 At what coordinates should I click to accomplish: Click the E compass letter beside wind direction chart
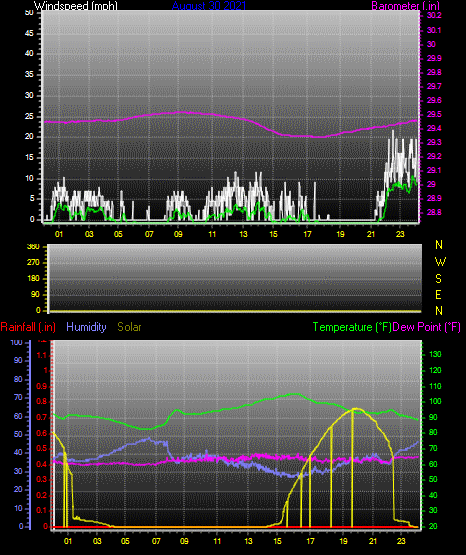[x=438, y=295]
